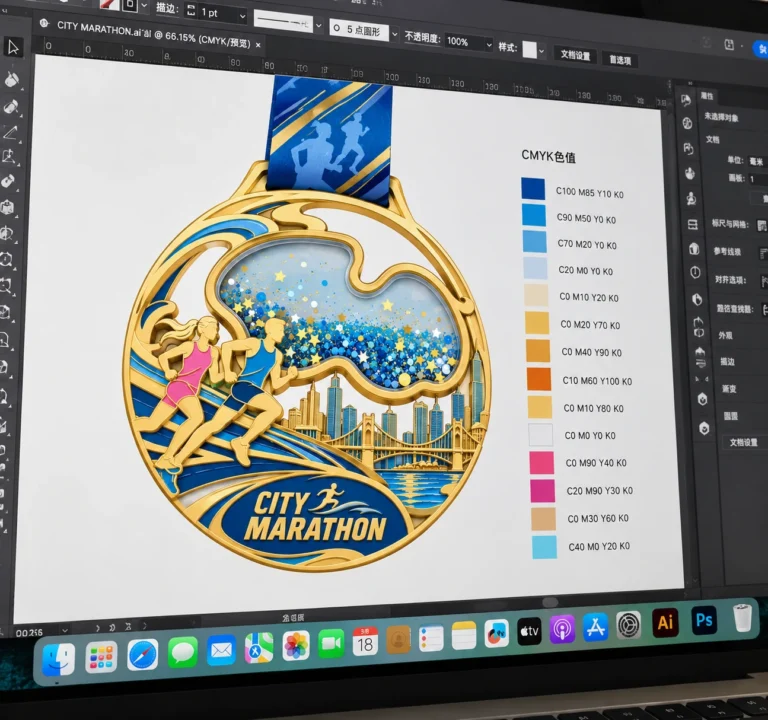The image size is (768, 720).
Task: Click the 画板 artboard number field
Action: tap(758, 179)
